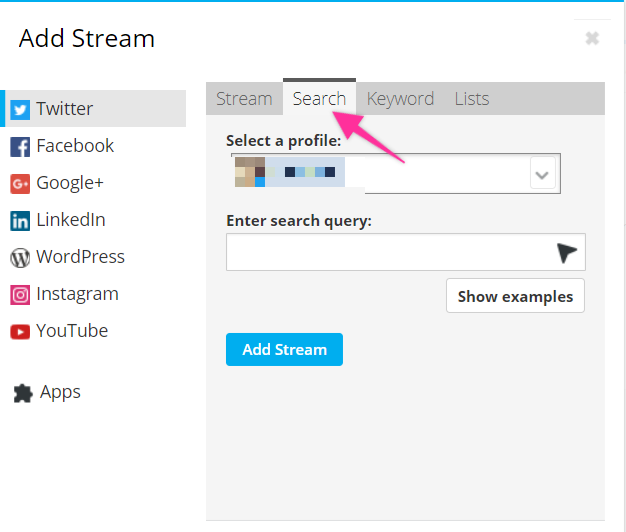Image resolution: width=626 pixels, height=532 pixels.
Task: Pick the WordPress logo icon
Action: coord(20,257)
